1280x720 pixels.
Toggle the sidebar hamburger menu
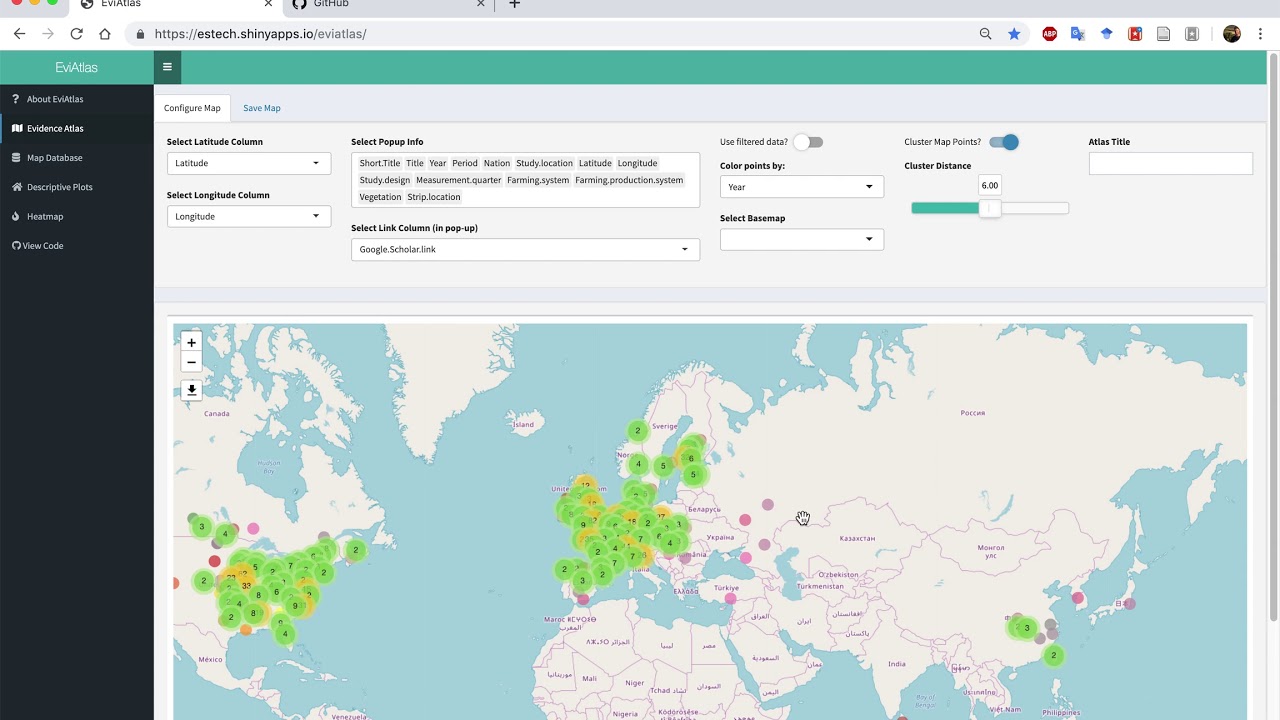pyautogui.click(x=167, y=67)
